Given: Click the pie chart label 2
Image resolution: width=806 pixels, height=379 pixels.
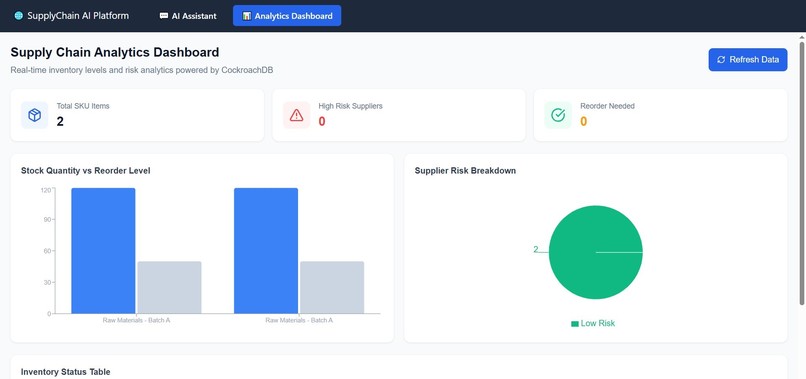Looking at the screenshot, I should click(x=536, y=249).
